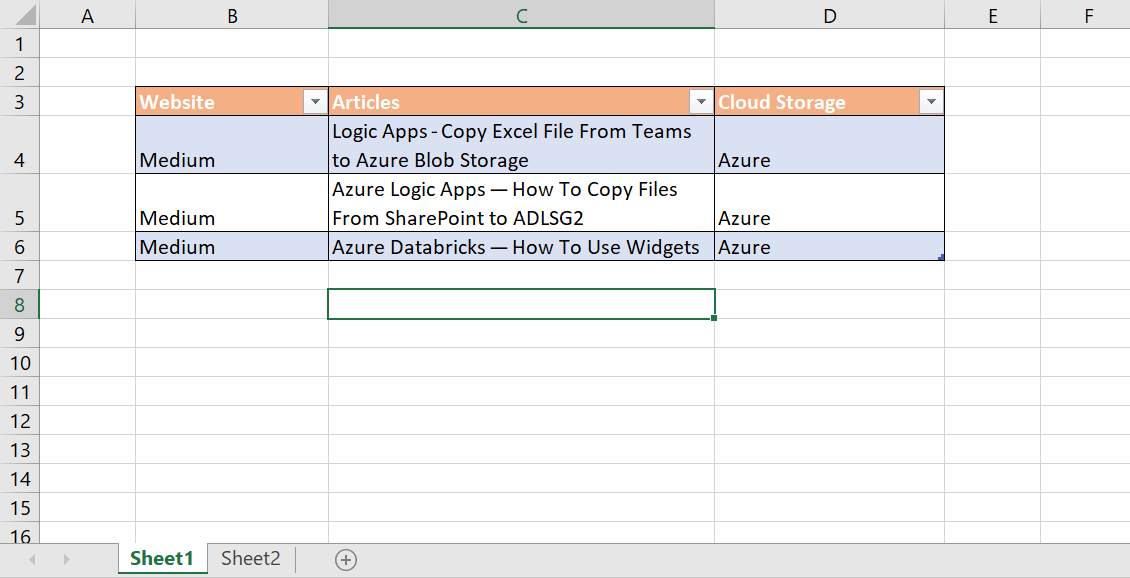Click the Select All corner button
This screenshot has width=1130, height=578.
pos(20,15)
